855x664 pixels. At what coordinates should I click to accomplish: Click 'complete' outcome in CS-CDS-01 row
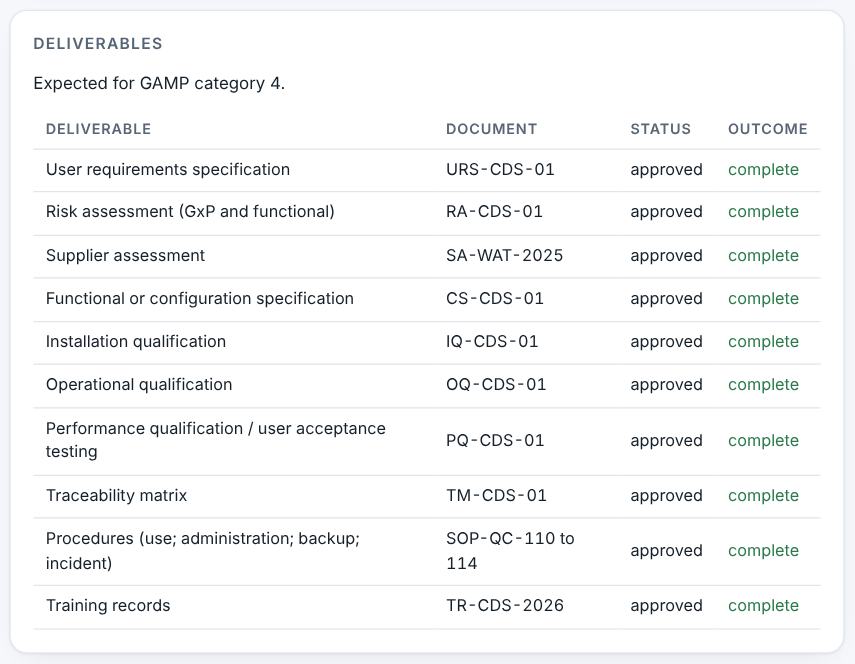(x=763, y=299)
